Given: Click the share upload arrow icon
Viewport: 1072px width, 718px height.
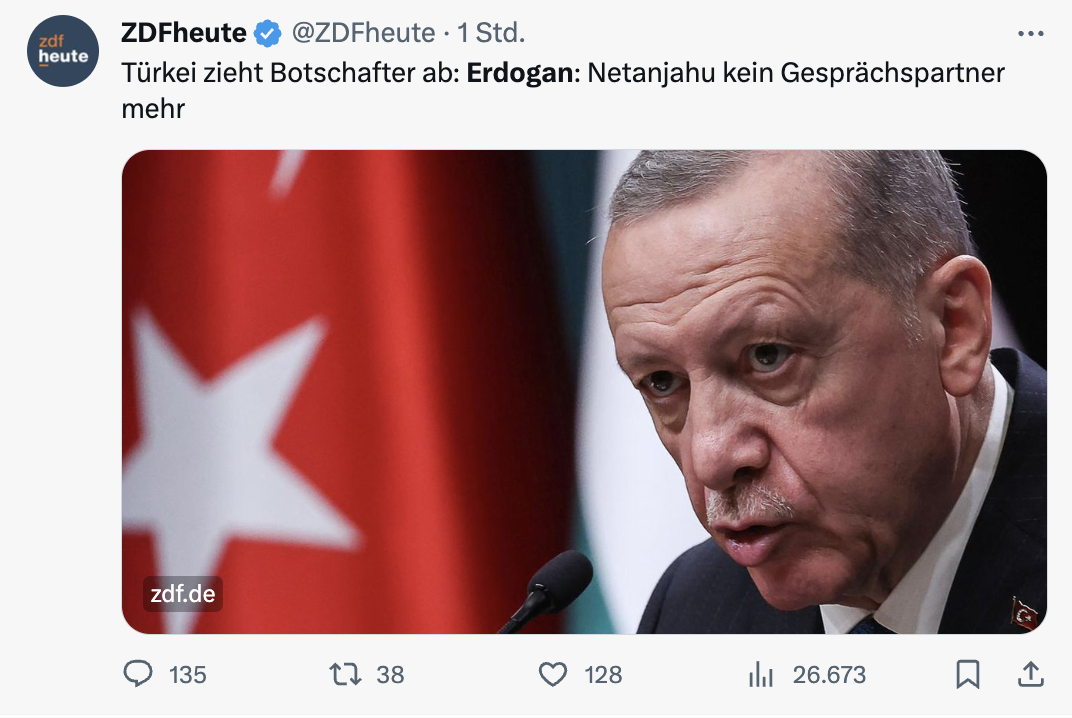Looking at the screenshot, I should pyautogui.click(x=1029, y=675).
